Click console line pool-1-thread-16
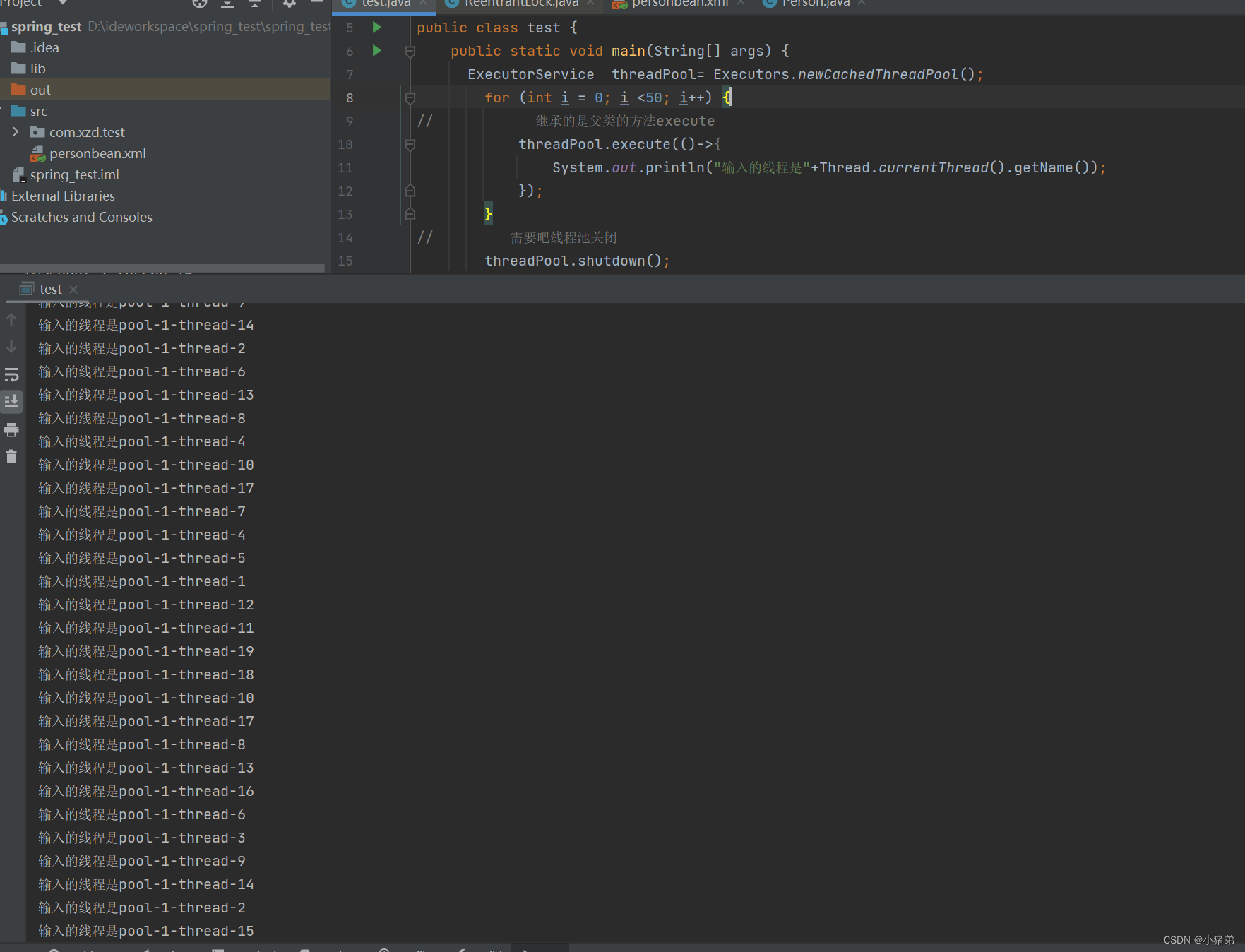 click(146, 791)
